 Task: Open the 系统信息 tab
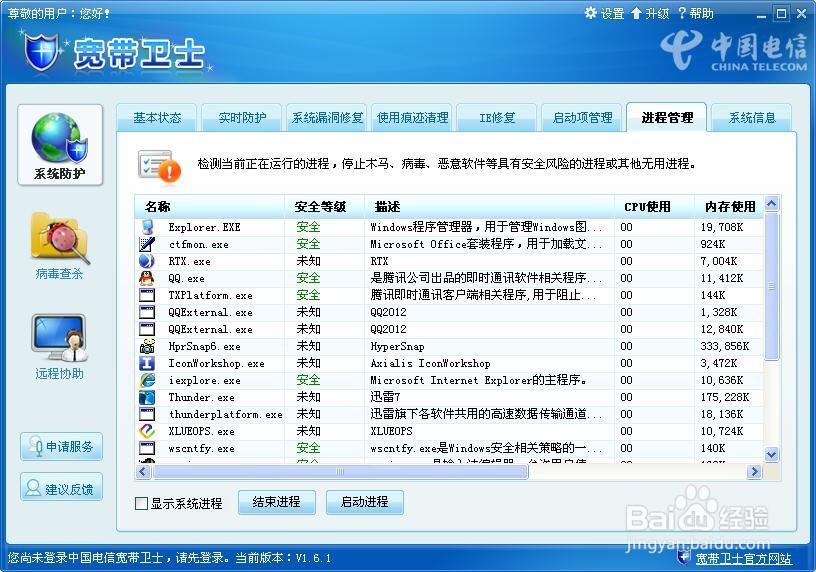(751, 118)
